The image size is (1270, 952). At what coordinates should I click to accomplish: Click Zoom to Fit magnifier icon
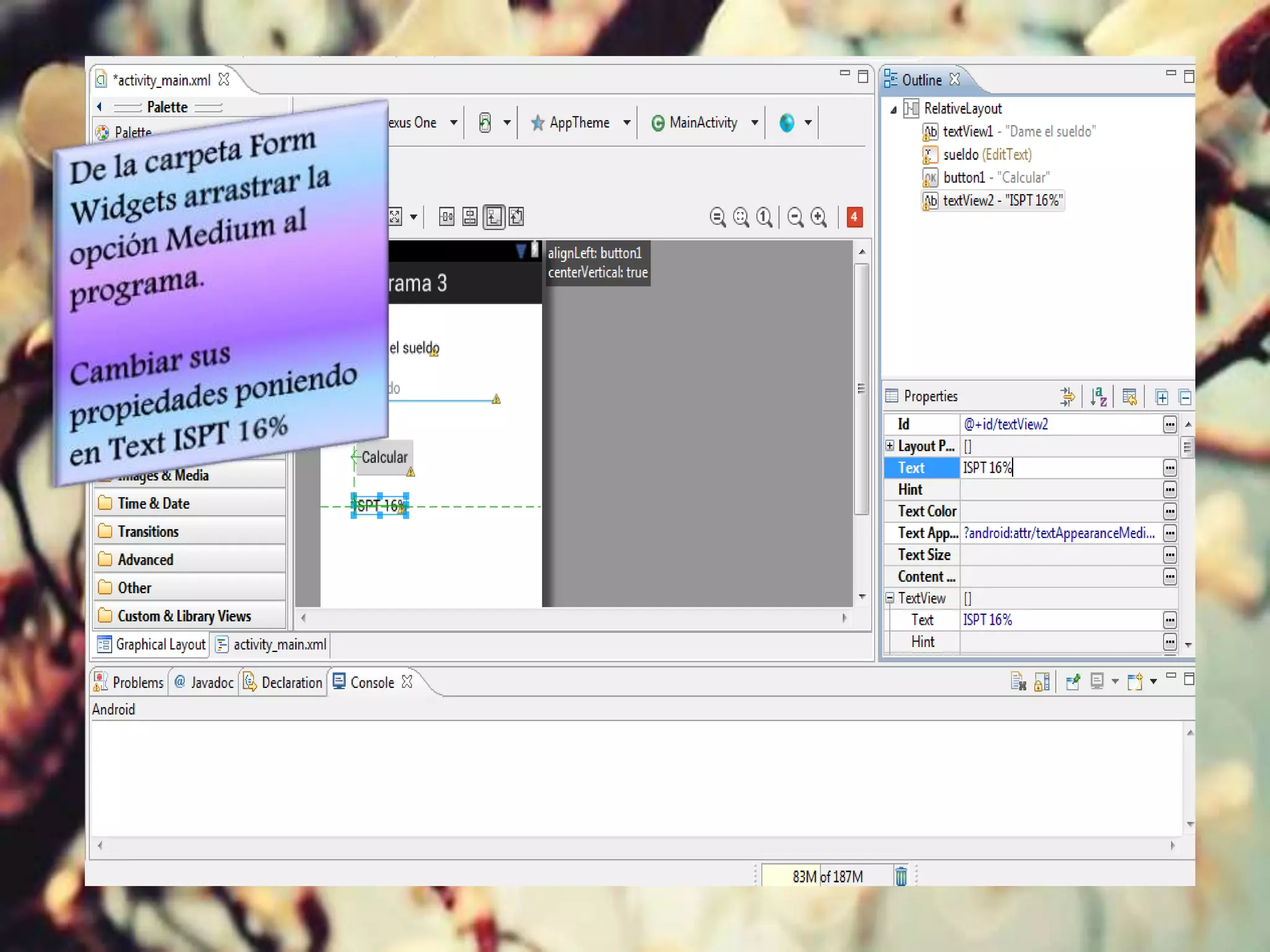740,217
